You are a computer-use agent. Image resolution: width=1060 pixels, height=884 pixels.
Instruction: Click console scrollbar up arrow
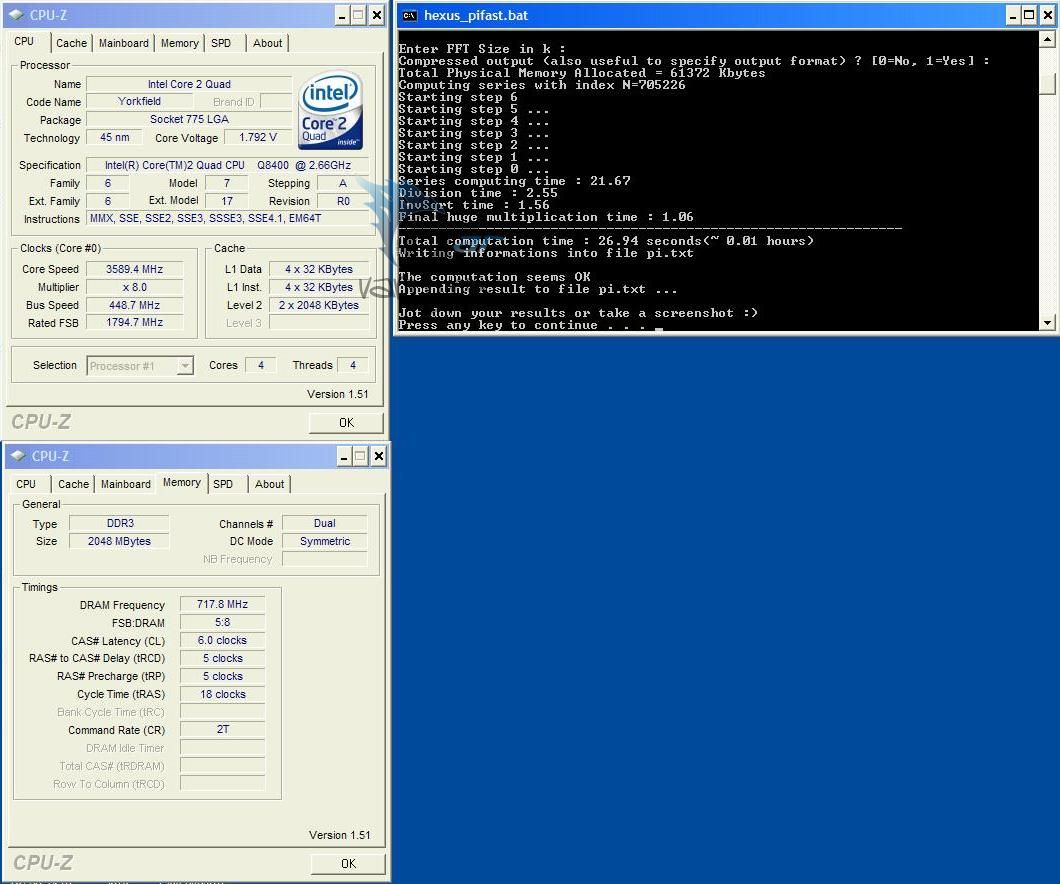click(x=1047, y=39)
